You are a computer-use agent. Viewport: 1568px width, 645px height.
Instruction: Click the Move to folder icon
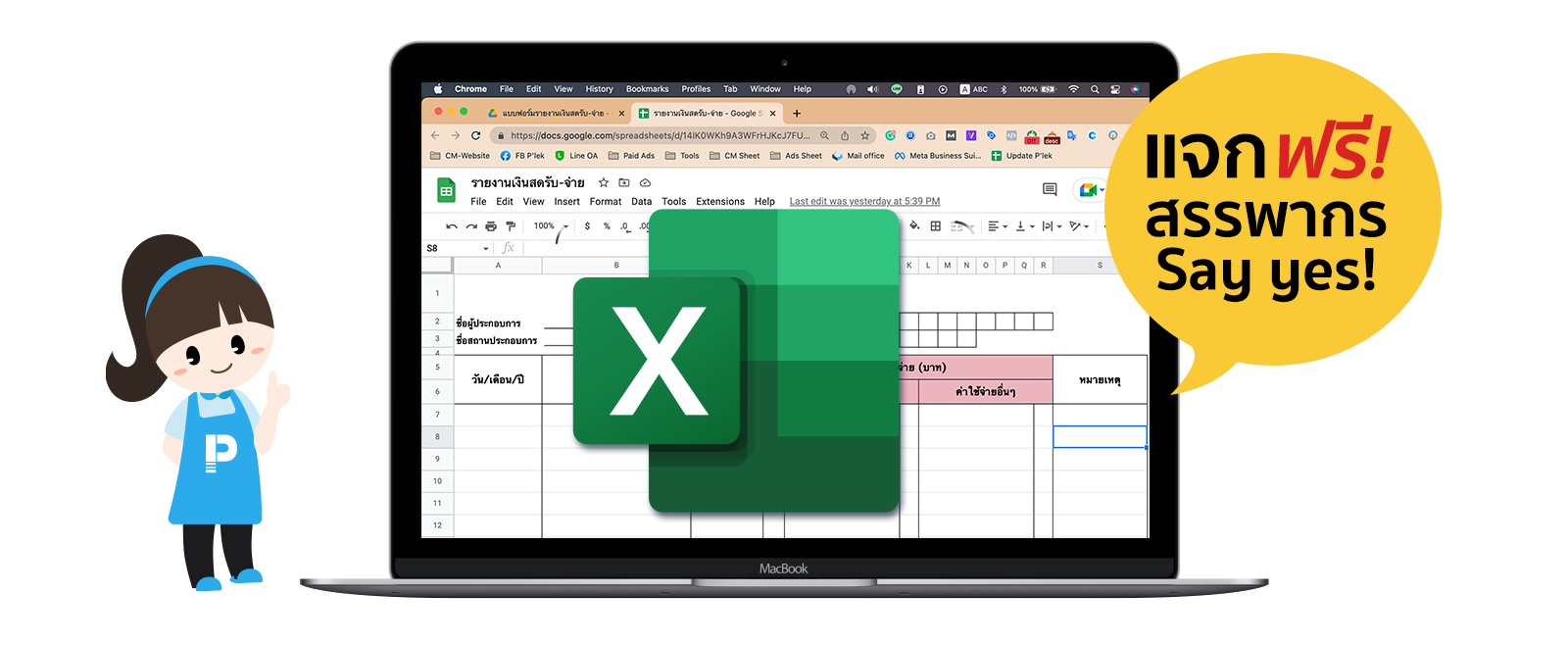624,182
